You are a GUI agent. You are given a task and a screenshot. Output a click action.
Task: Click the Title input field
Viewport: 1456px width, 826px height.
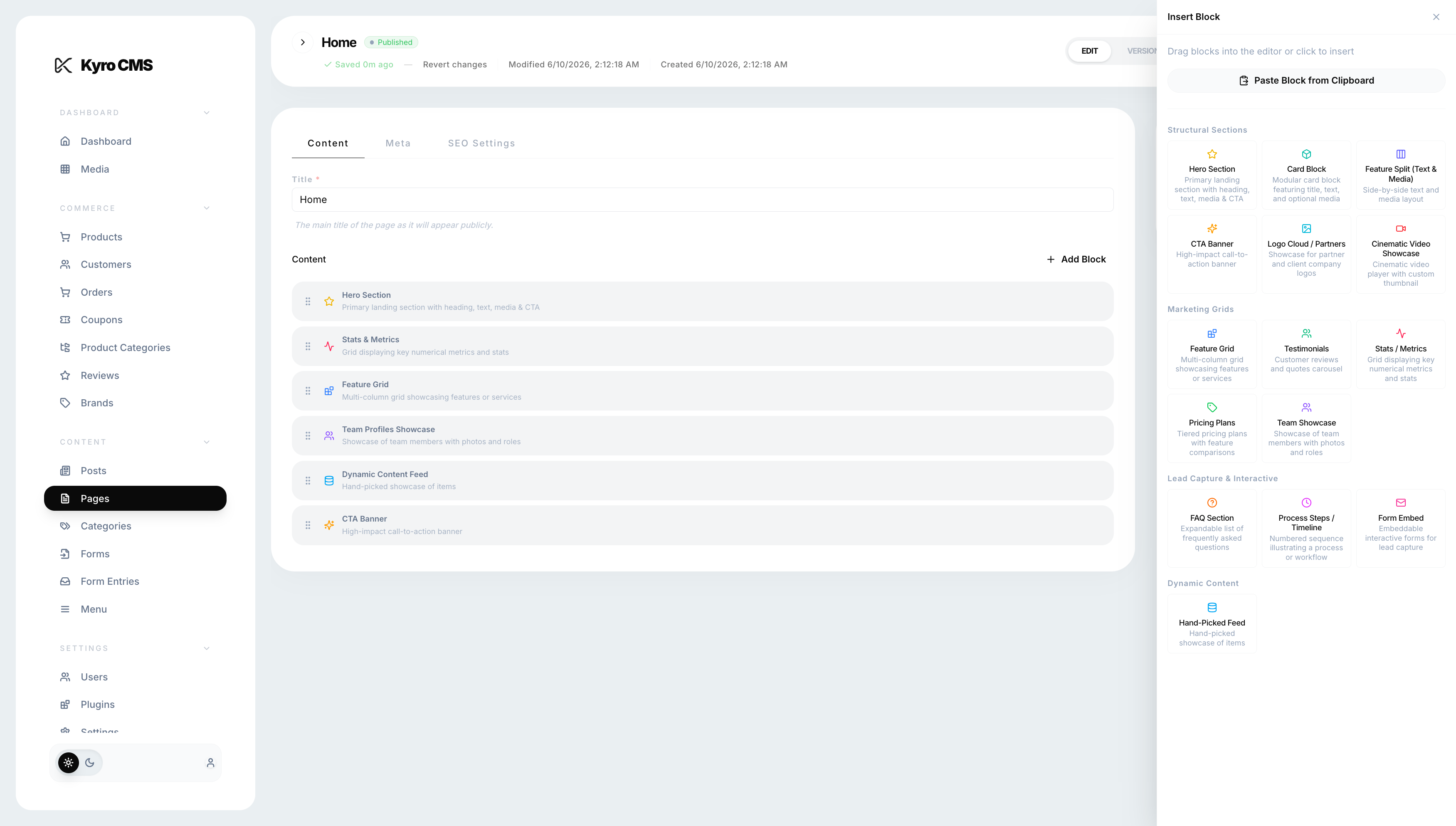(x=703, y=200)
